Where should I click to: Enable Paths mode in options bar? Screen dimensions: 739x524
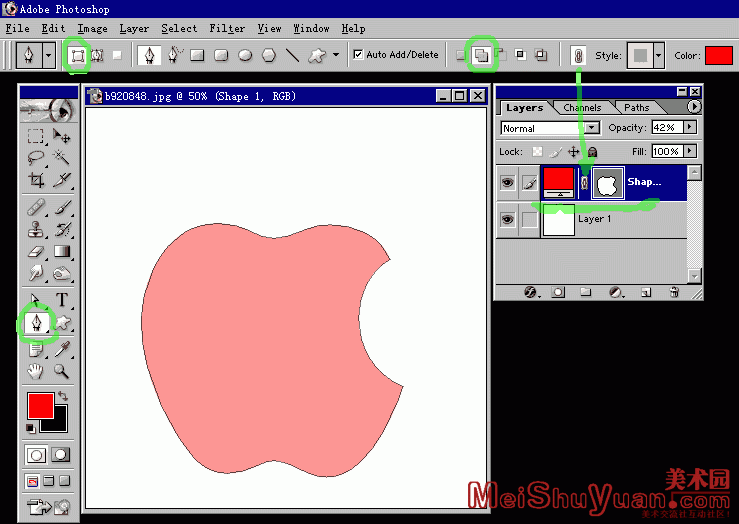pos(98,56)
